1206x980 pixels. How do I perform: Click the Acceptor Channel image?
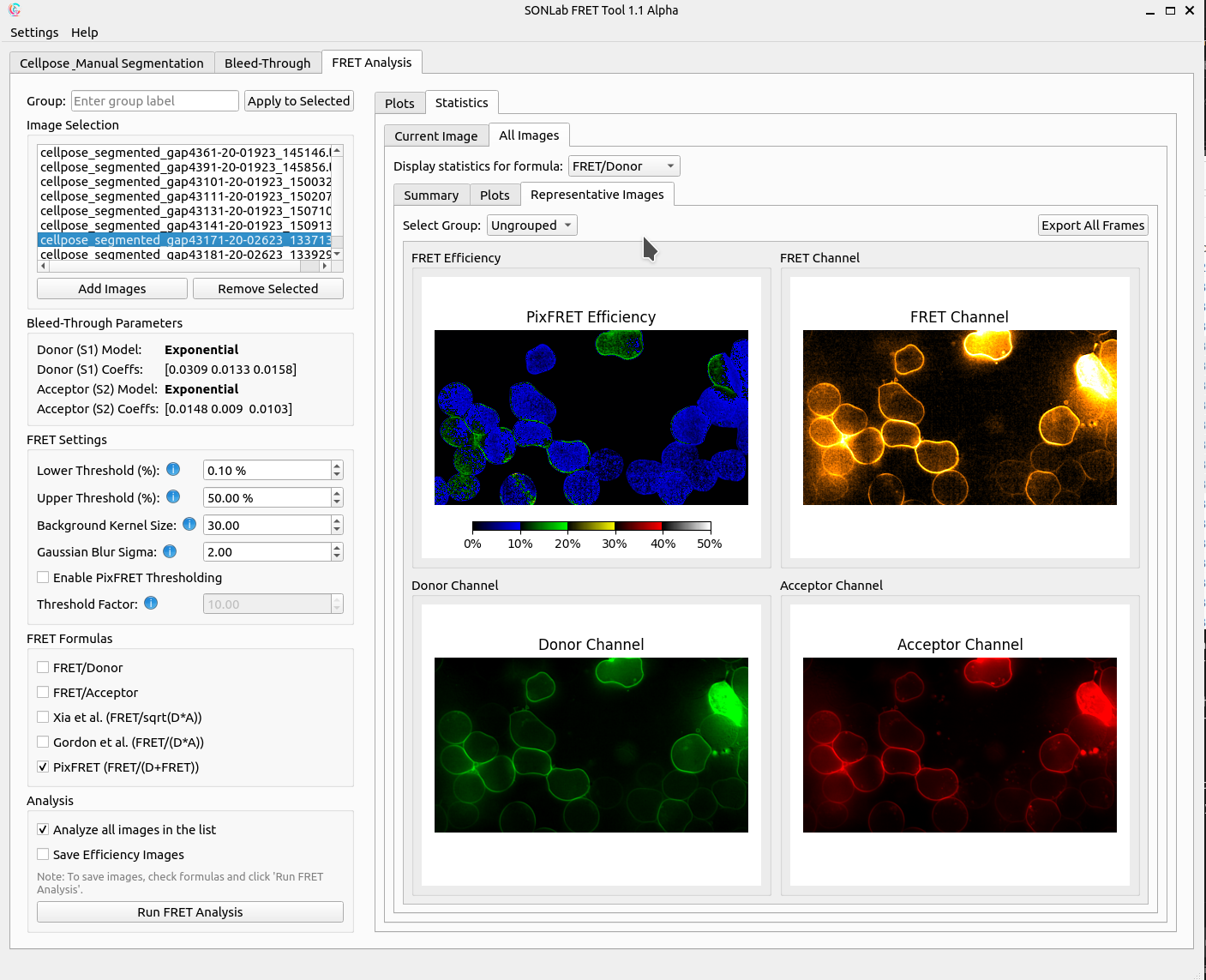point(960,745)
